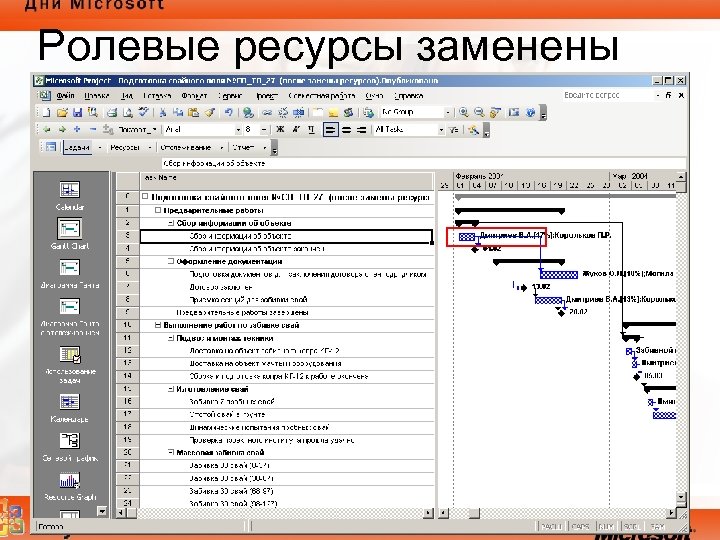Toggle the AutoFilter funnel button
Viewport: 720px width, 540px height.
454,130
